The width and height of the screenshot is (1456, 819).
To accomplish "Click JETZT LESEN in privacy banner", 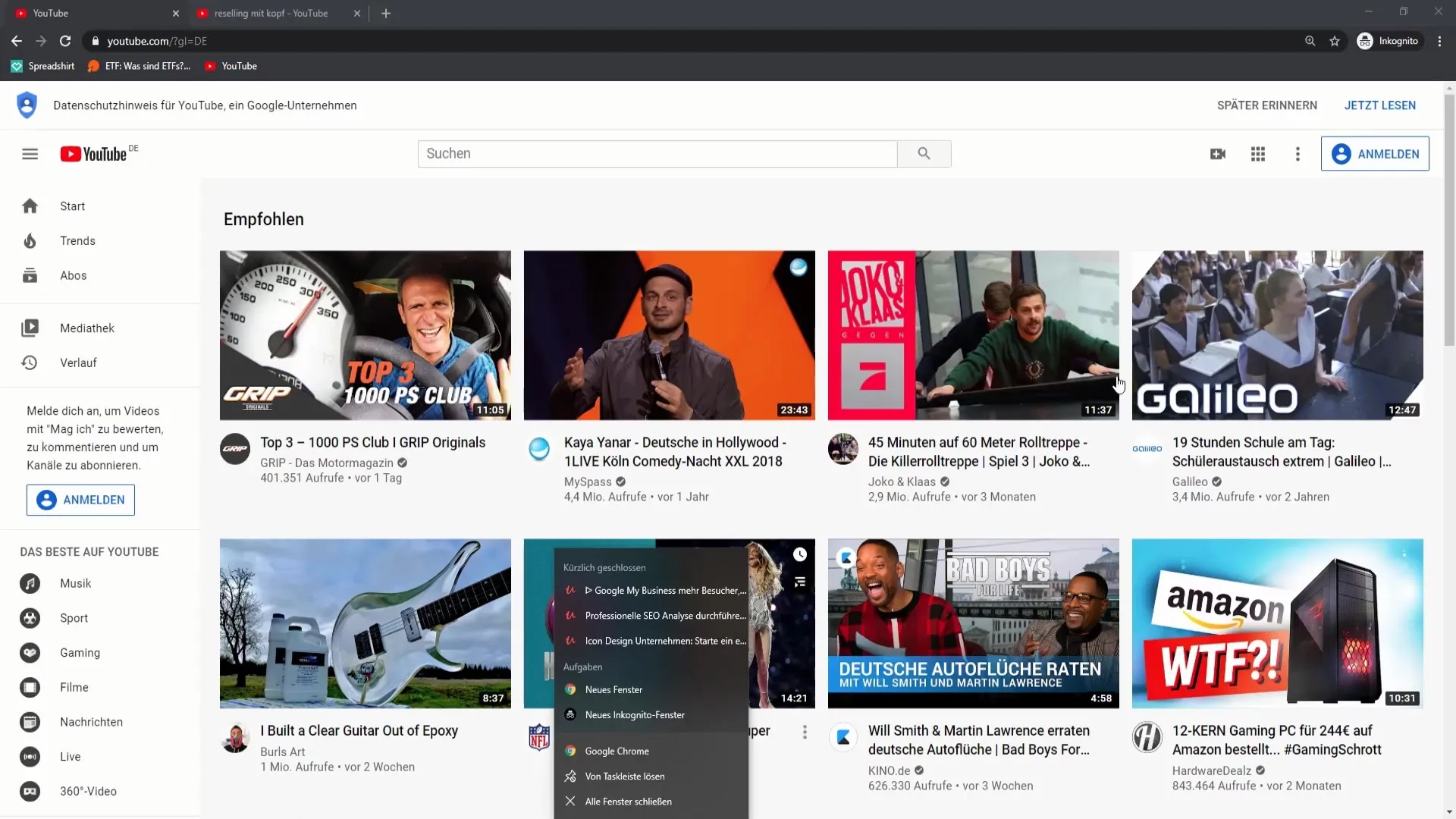I will point(1379,105).
